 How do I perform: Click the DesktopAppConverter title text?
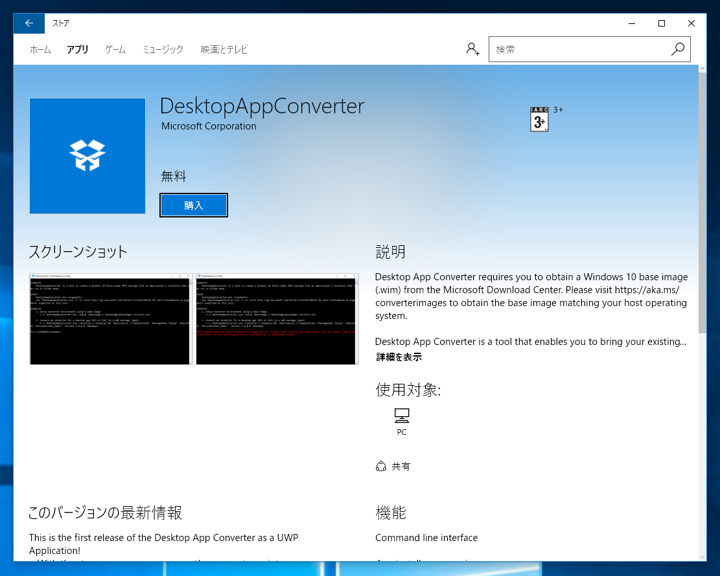point(262,106)
